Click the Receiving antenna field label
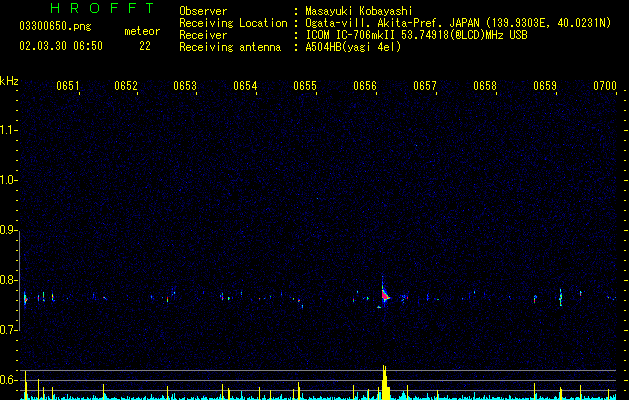The width and height of the screenshot is (629, 400). pyautogui.click(x=230, y=47)
